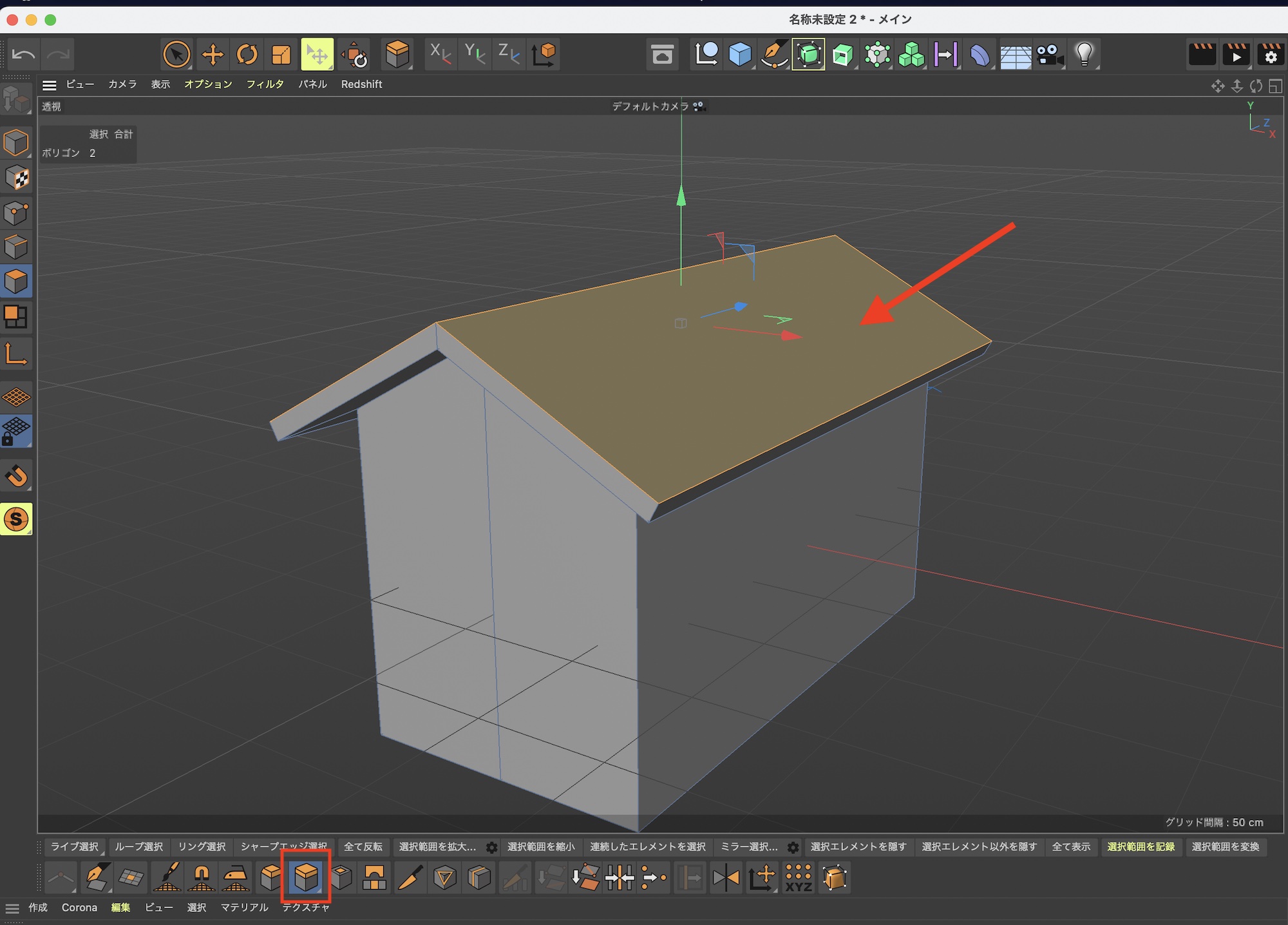Click the Undo arrow
1288x925 pixels.
tap(23, 54)
